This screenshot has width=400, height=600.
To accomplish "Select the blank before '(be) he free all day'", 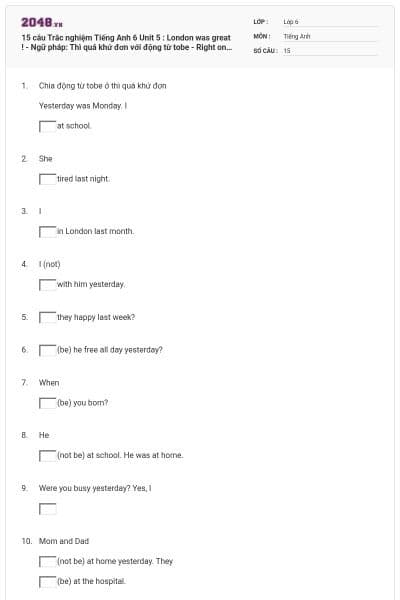I will click(48, 350).
